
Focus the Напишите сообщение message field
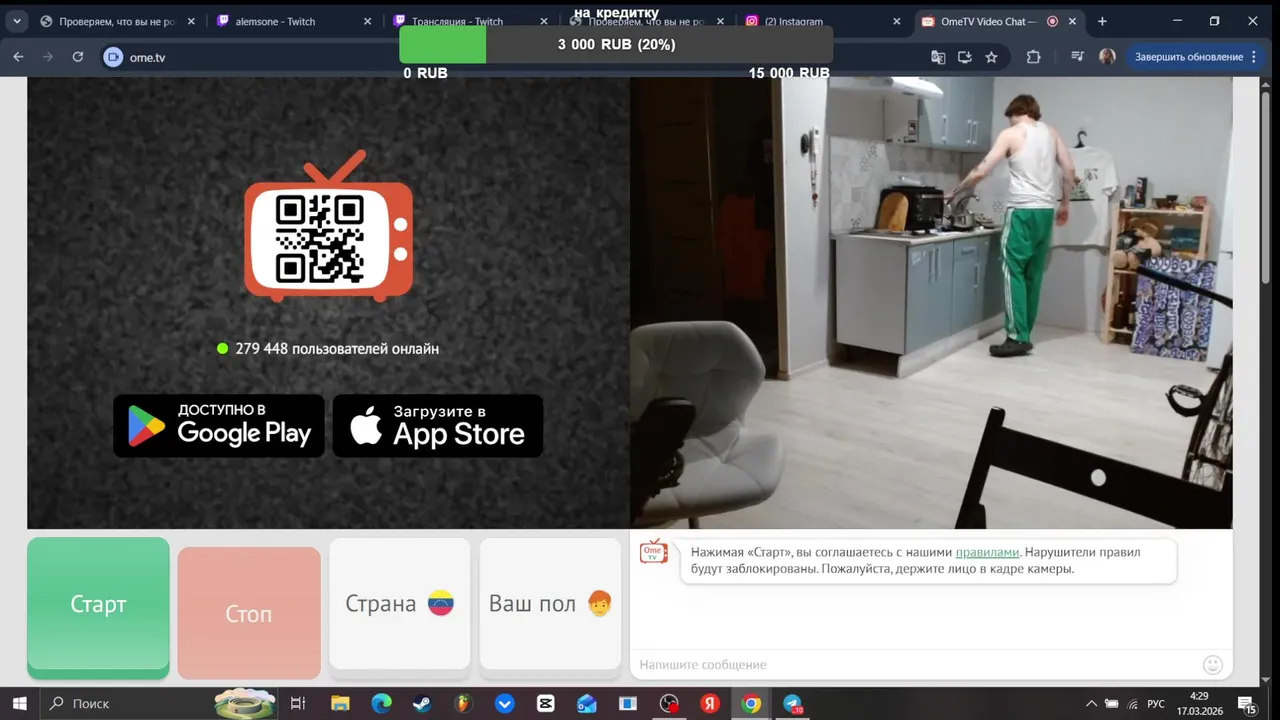915,664
